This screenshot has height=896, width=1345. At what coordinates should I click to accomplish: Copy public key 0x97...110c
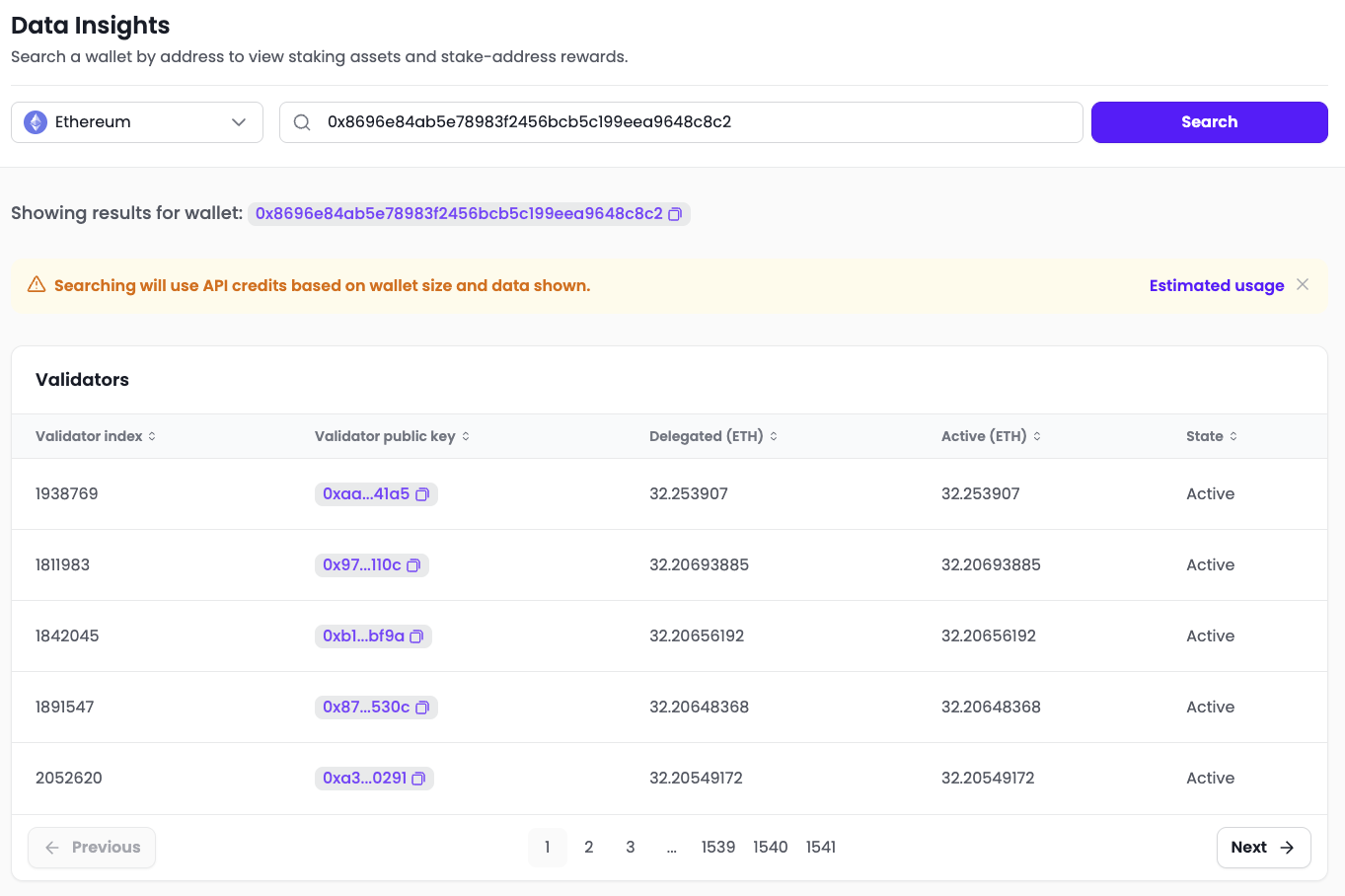413,565
